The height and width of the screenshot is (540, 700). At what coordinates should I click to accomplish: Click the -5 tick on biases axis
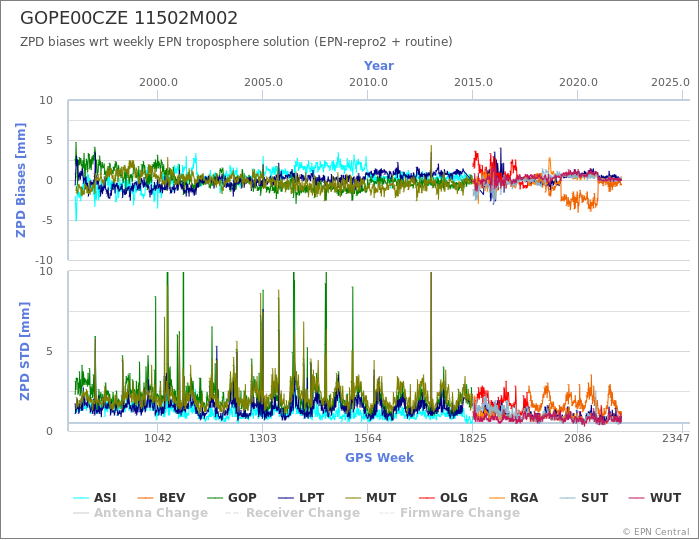[46, 220]
